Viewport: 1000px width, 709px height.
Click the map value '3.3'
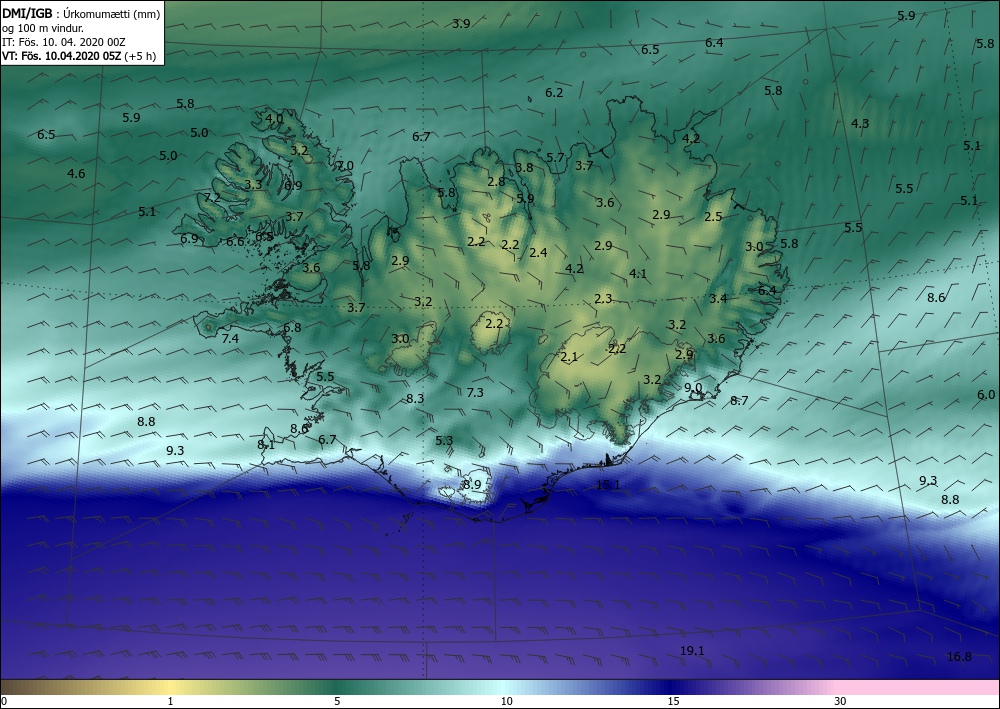tap(253, 184)
